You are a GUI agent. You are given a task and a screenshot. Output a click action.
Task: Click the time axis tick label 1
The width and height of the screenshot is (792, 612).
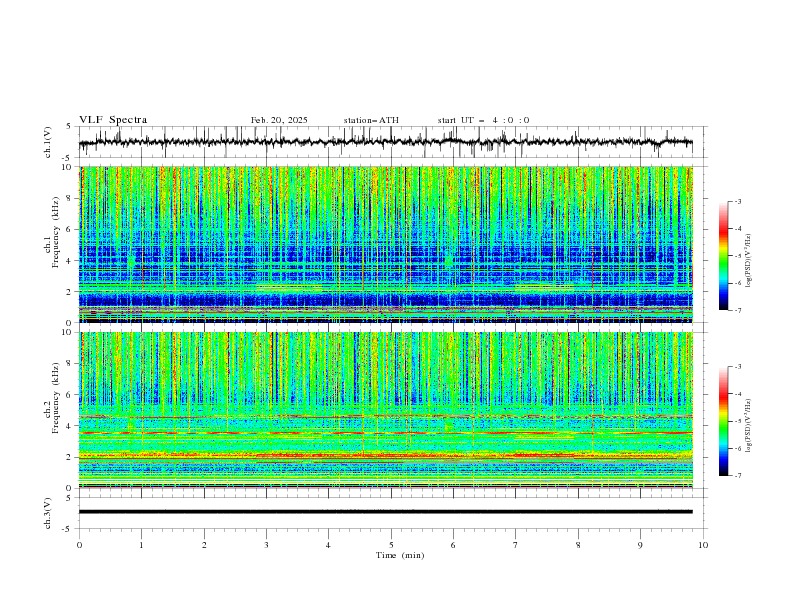[x=141, y=545]
